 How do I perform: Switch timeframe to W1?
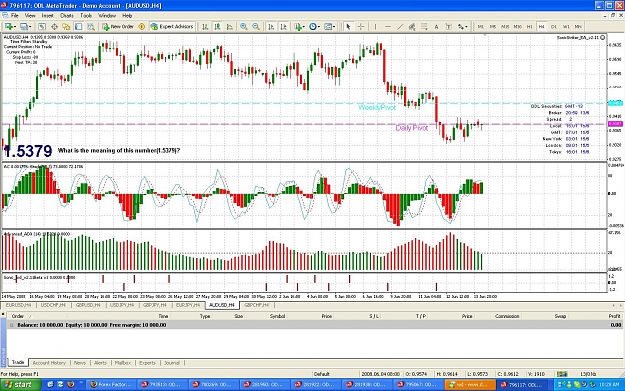566,27
